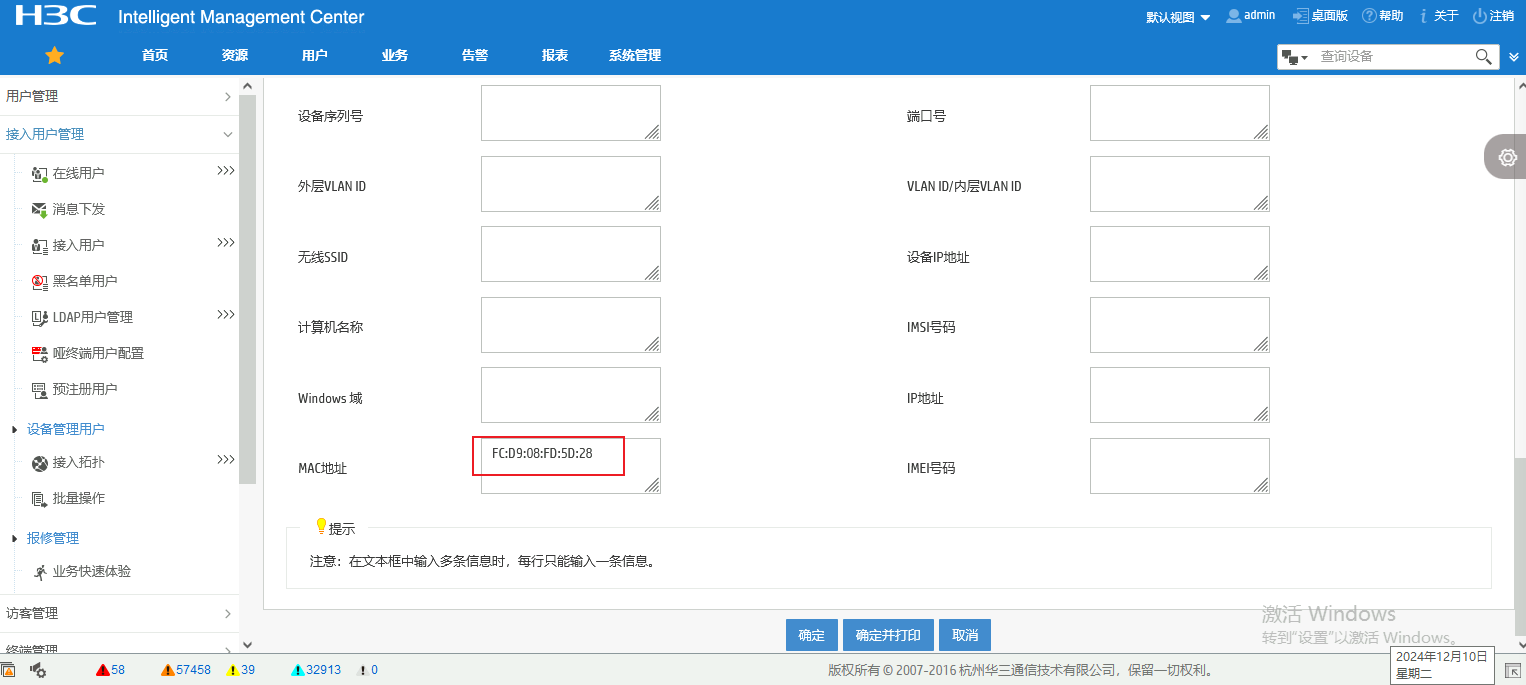1526x685 pixels.
Task: Expand the 接入拓扑 submenu arrows
Action: coord(226,460)
